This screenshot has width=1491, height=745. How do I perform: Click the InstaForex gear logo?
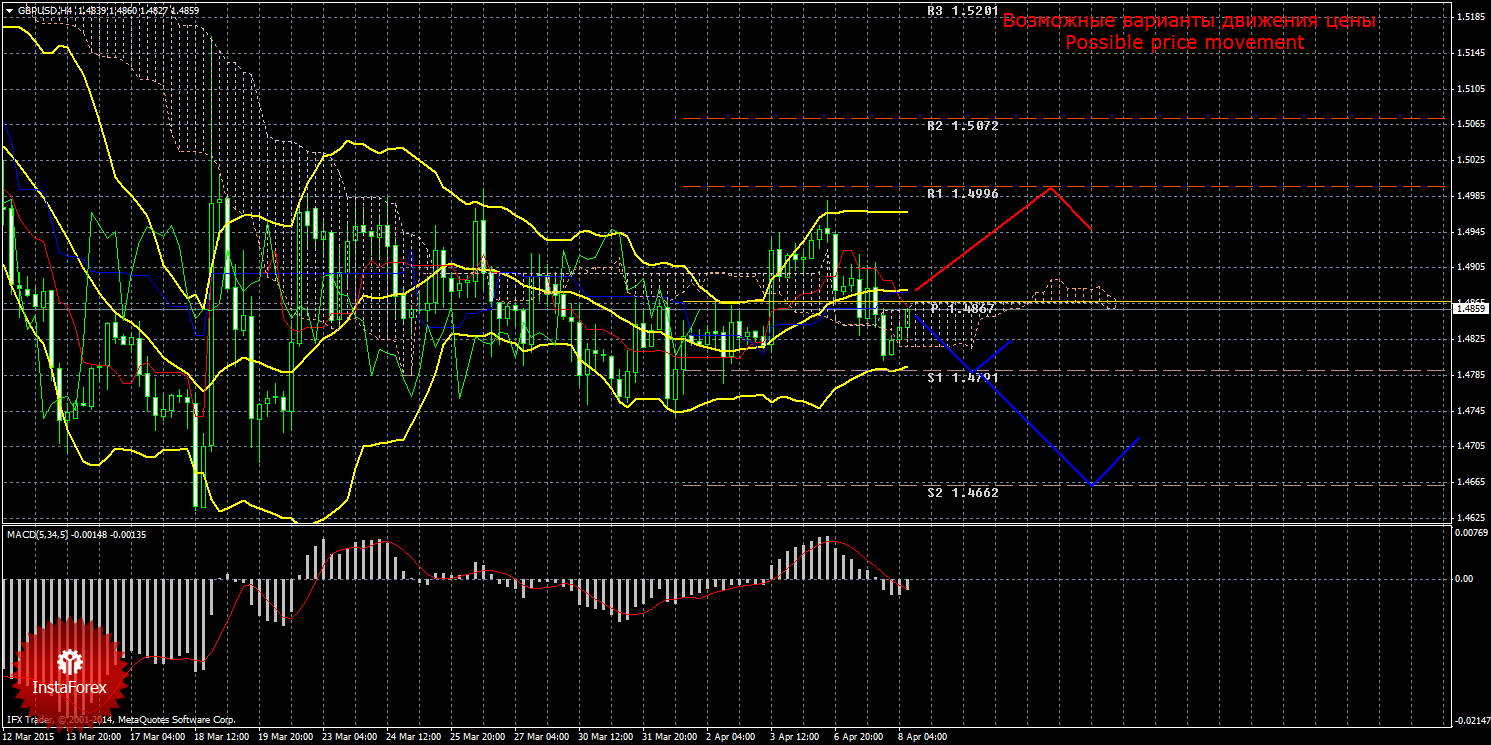(69, 661)
